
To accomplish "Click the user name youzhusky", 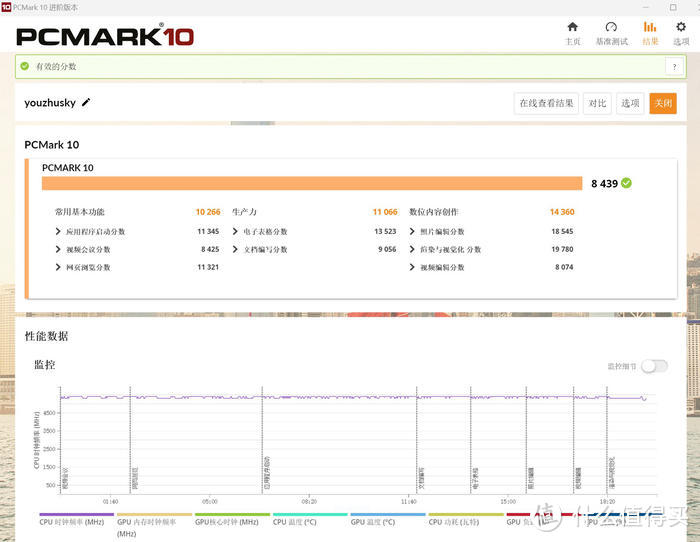I will 50,103.
